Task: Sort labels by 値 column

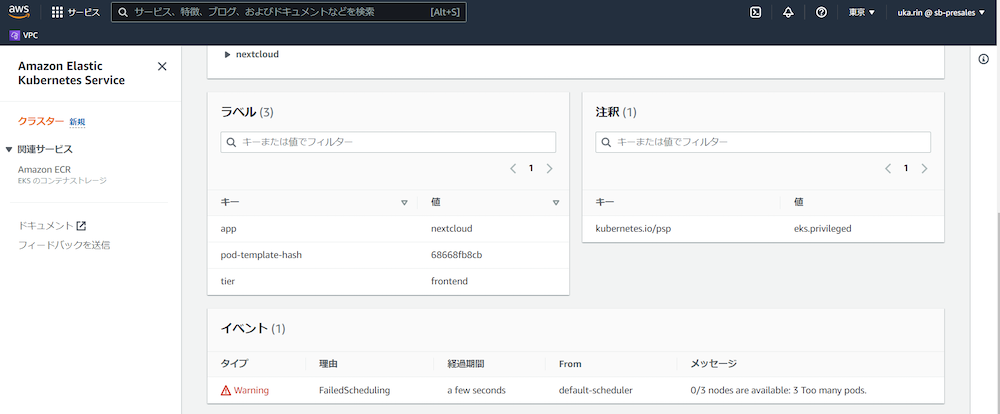Action: click(555, 202)
